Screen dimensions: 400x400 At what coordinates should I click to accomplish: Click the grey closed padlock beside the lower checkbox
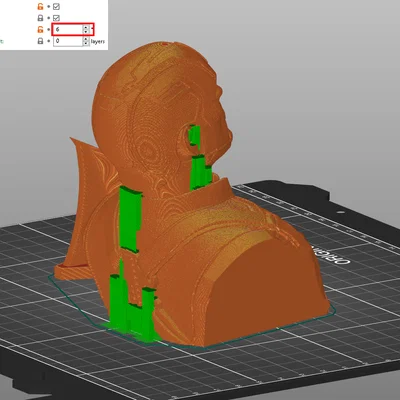point(40,18)
